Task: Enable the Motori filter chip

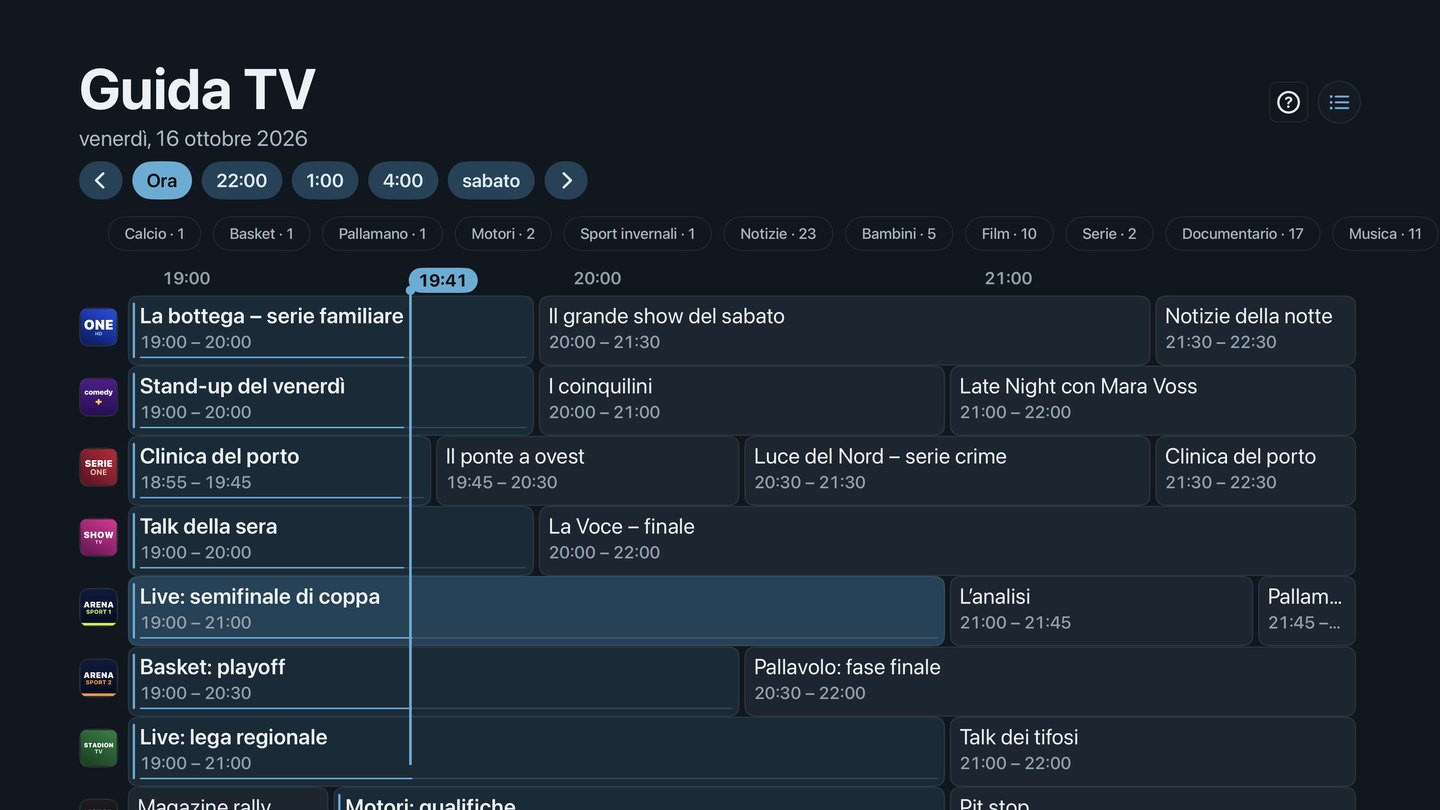Action: pyautogui.click(x=503, y=233)
